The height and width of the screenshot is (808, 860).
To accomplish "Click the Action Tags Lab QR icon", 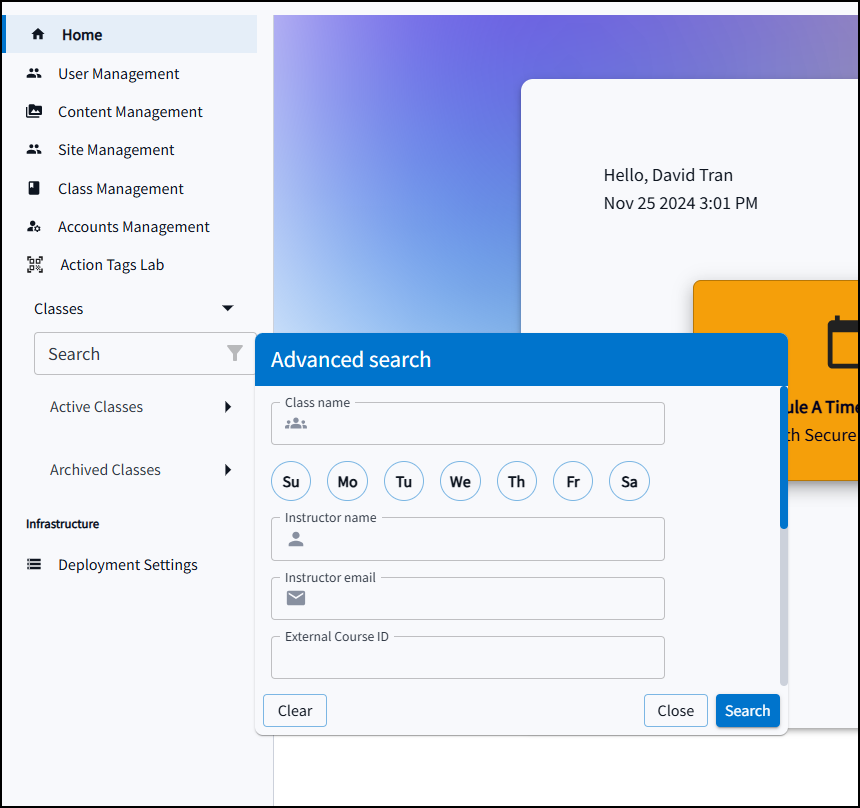I will (x=35, y=265).
